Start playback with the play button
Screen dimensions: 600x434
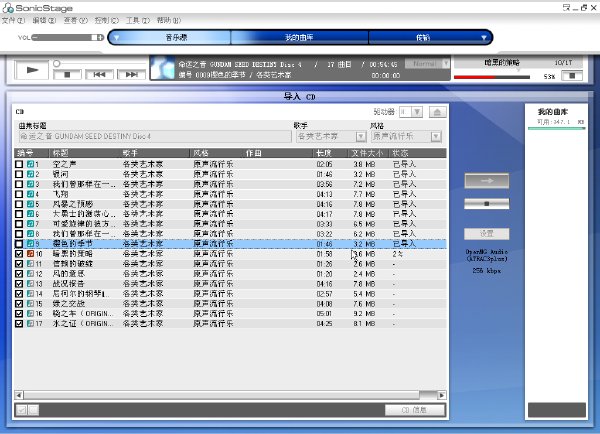tap(32, 70)
